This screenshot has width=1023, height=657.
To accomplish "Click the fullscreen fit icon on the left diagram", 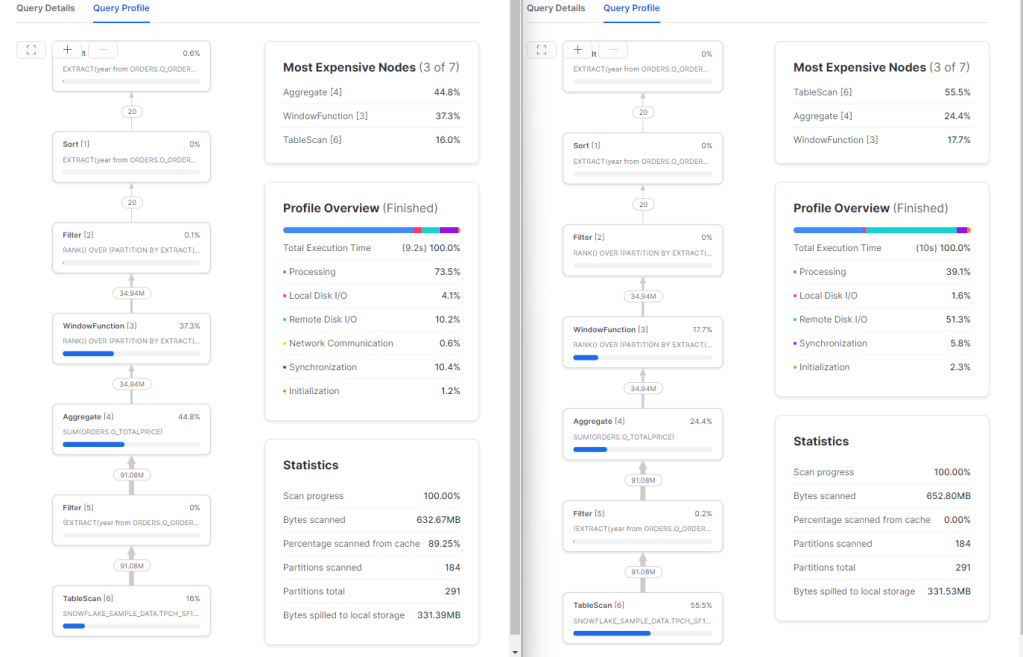I will [30, 49].
